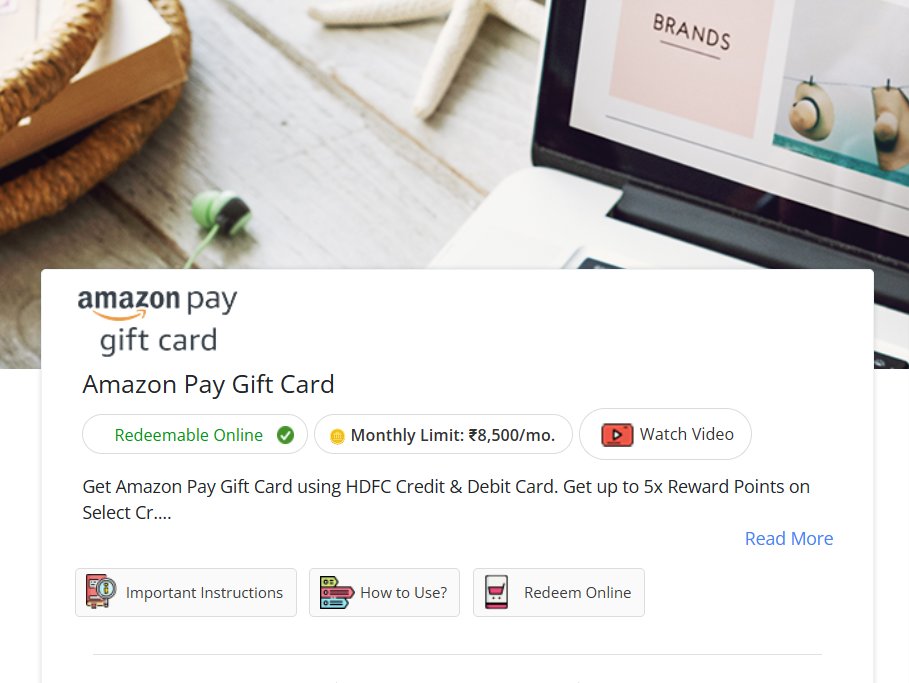Screen dimensions: 909x683
Task: Click the red video play icon
Action: [617, 435]
